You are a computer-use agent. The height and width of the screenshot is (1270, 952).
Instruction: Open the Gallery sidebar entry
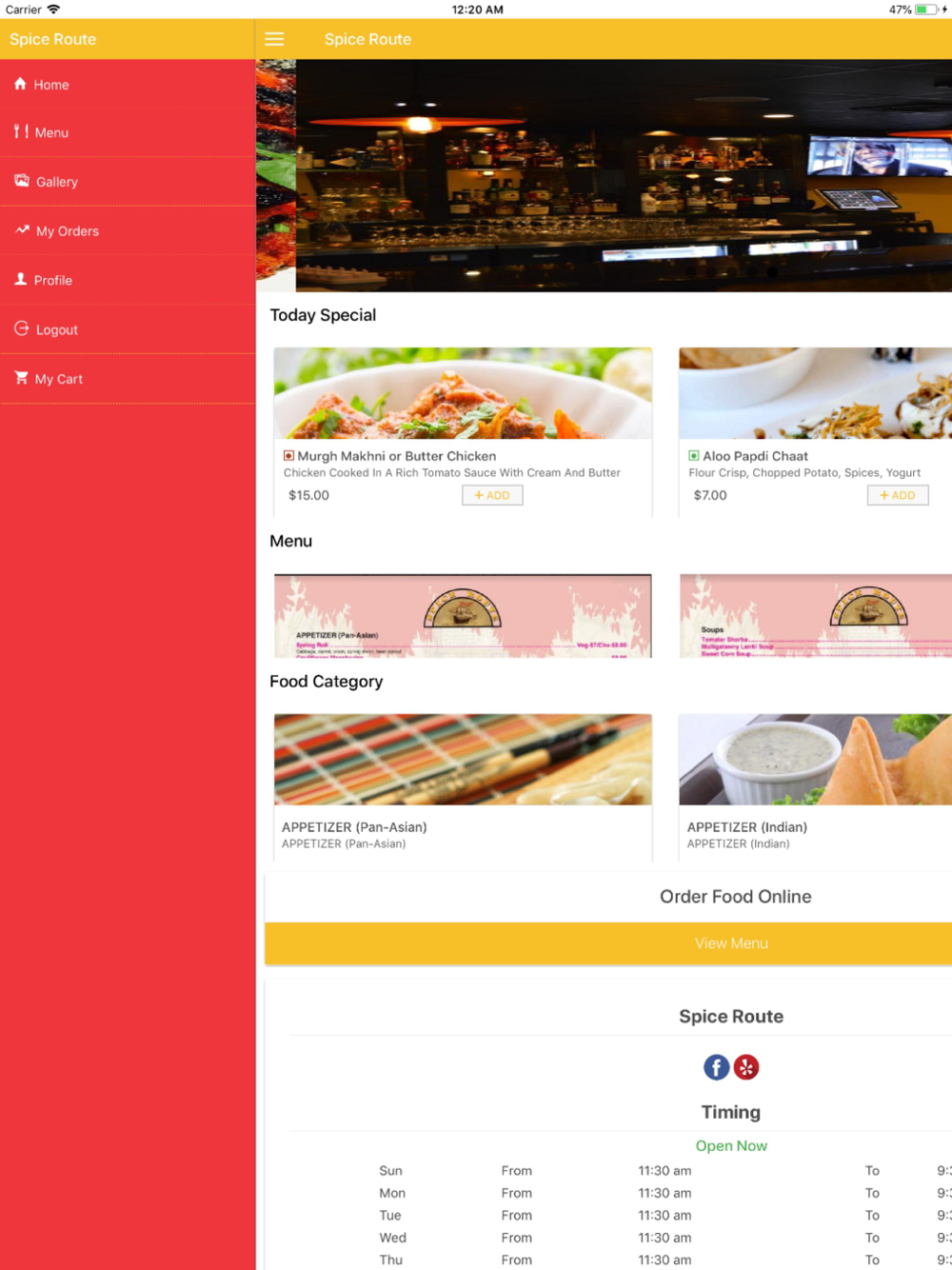tap(128, 182)
